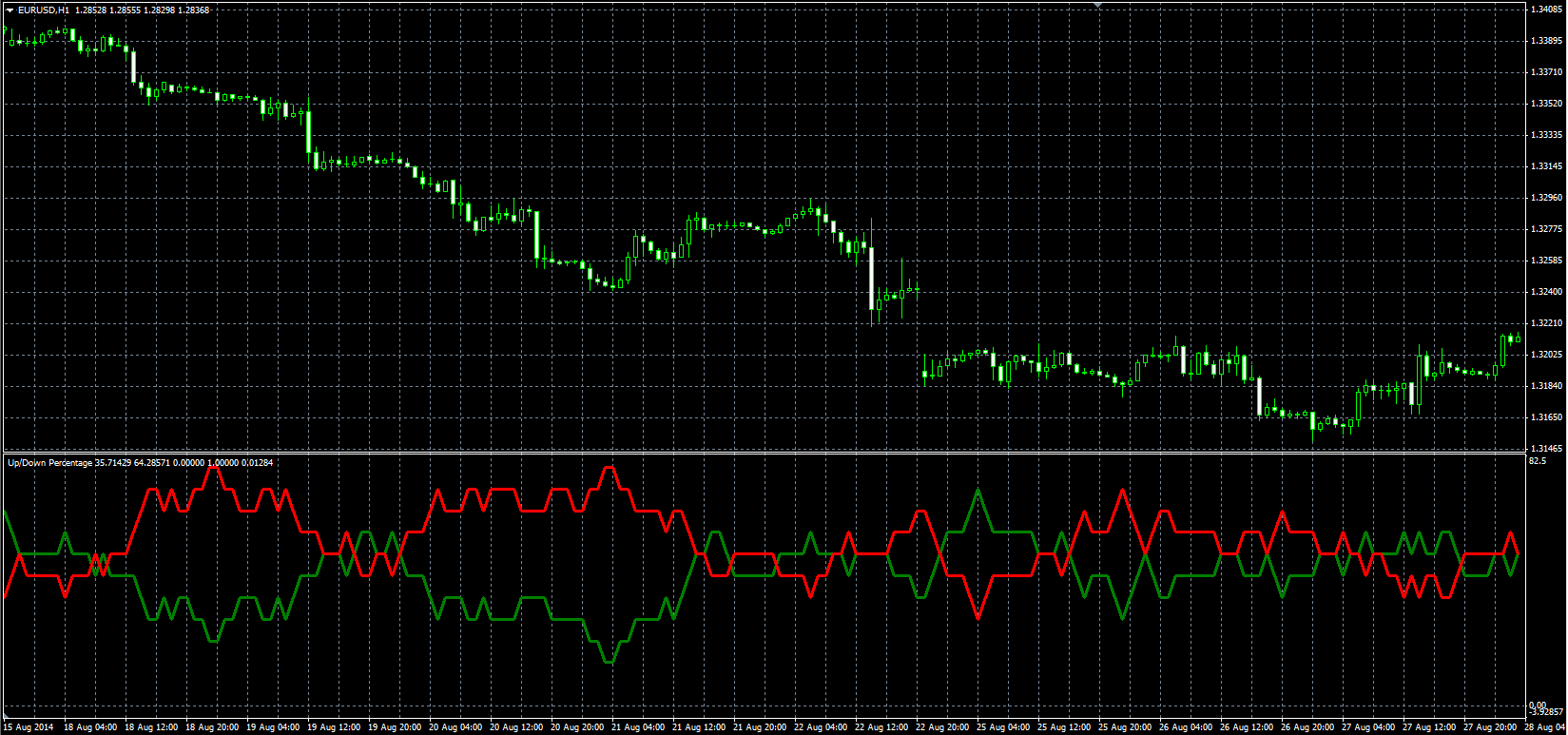Click the chart shift triangle marker on top border
The width and height of the screenshot is (1568, 735).
[x=1098, y=5]
